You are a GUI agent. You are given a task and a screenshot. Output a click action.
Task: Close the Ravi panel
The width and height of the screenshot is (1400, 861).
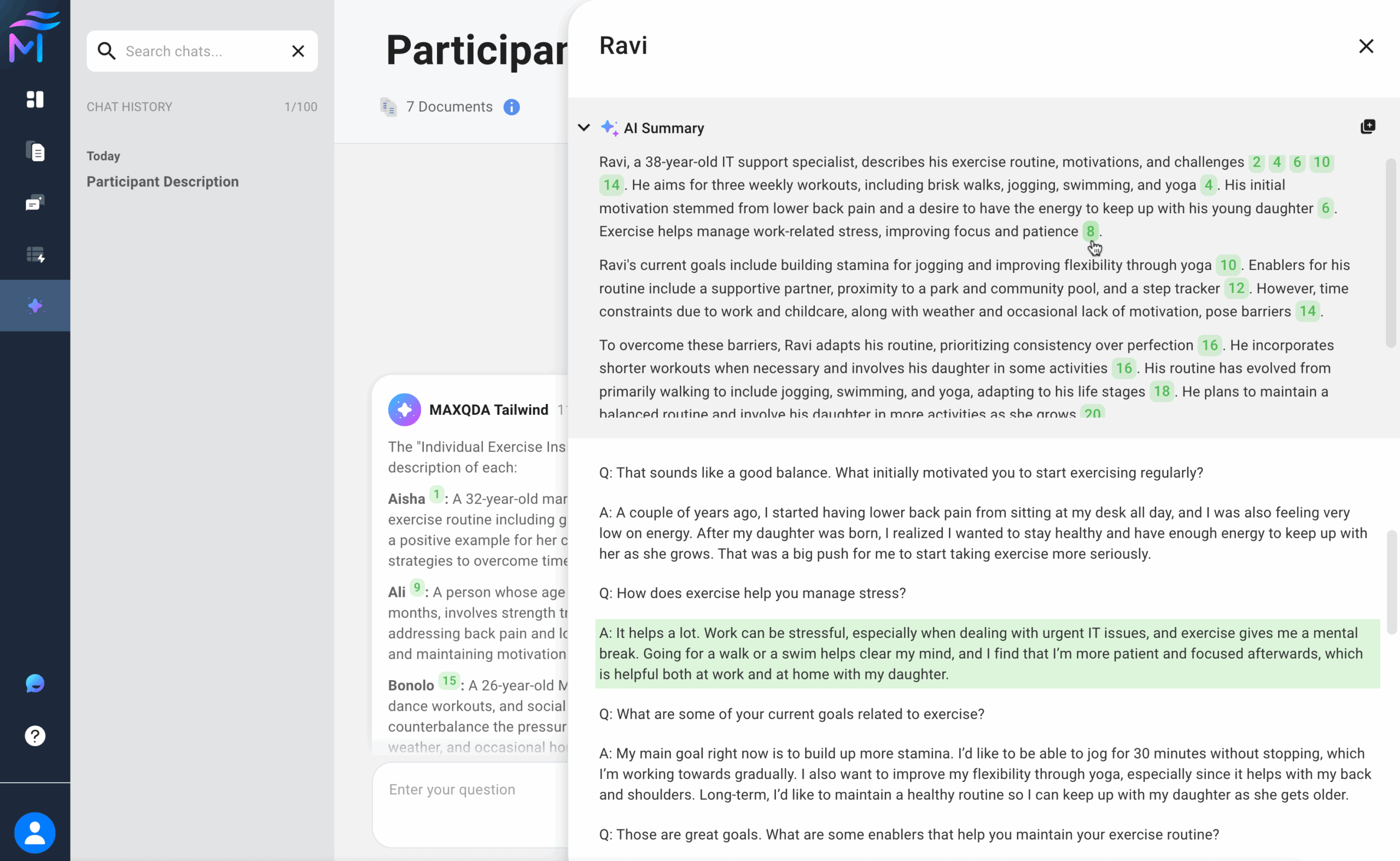pos(1366,46)
